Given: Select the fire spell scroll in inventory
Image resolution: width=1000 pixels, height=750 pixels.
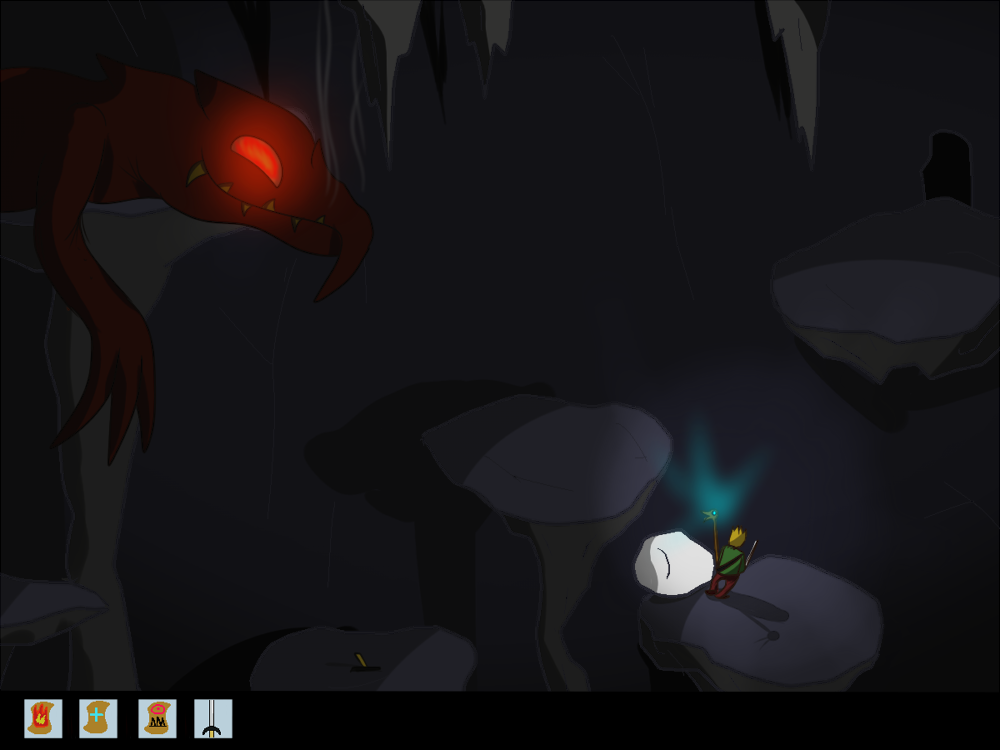Looking at the screenshot, I should point(43,718).
